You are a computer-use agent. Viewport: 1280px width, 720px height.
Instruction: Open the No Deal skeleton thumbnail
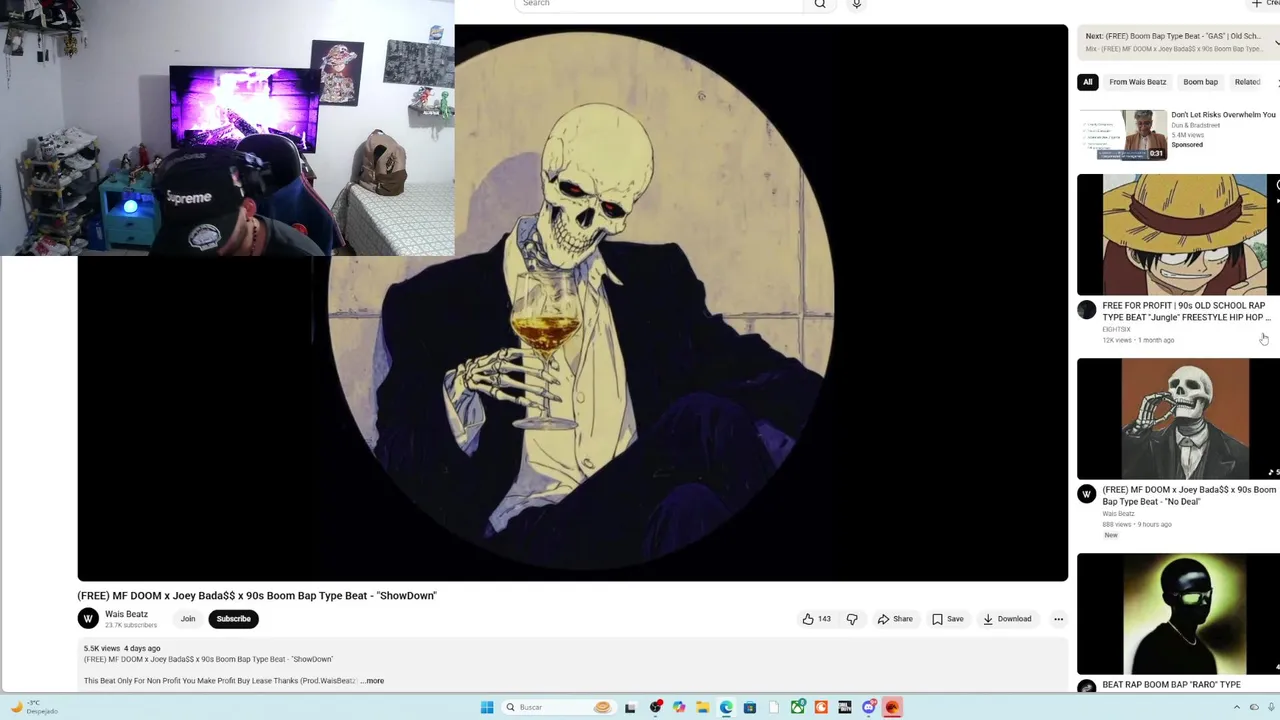click(1178, 419)
